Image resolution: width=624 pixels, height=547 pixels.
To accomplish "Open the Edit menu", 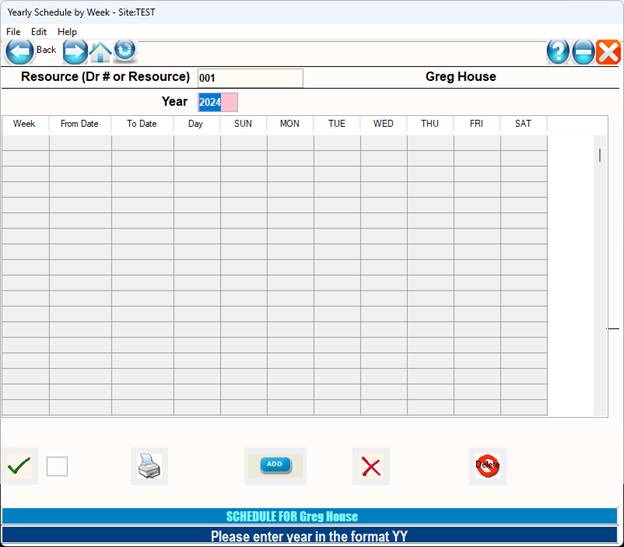I will 39,32.
